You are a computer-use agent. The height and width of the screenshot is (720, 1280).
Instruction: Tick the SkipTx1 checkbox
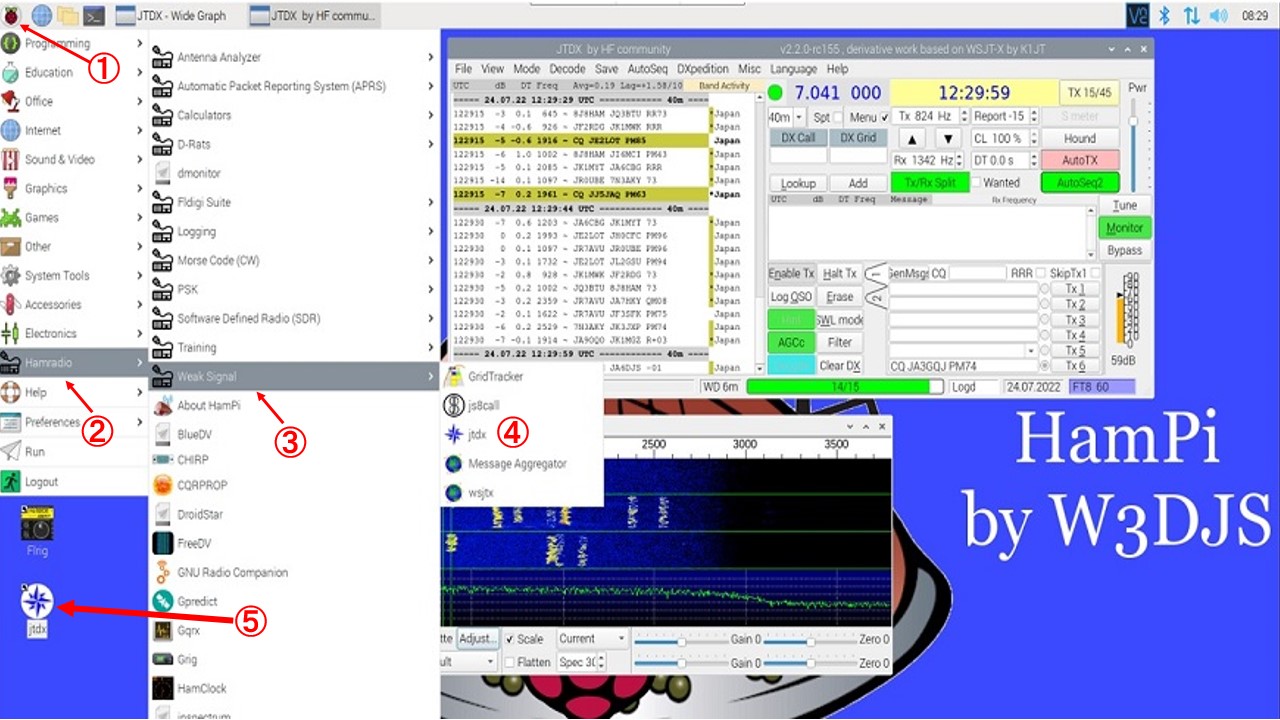1094,273
